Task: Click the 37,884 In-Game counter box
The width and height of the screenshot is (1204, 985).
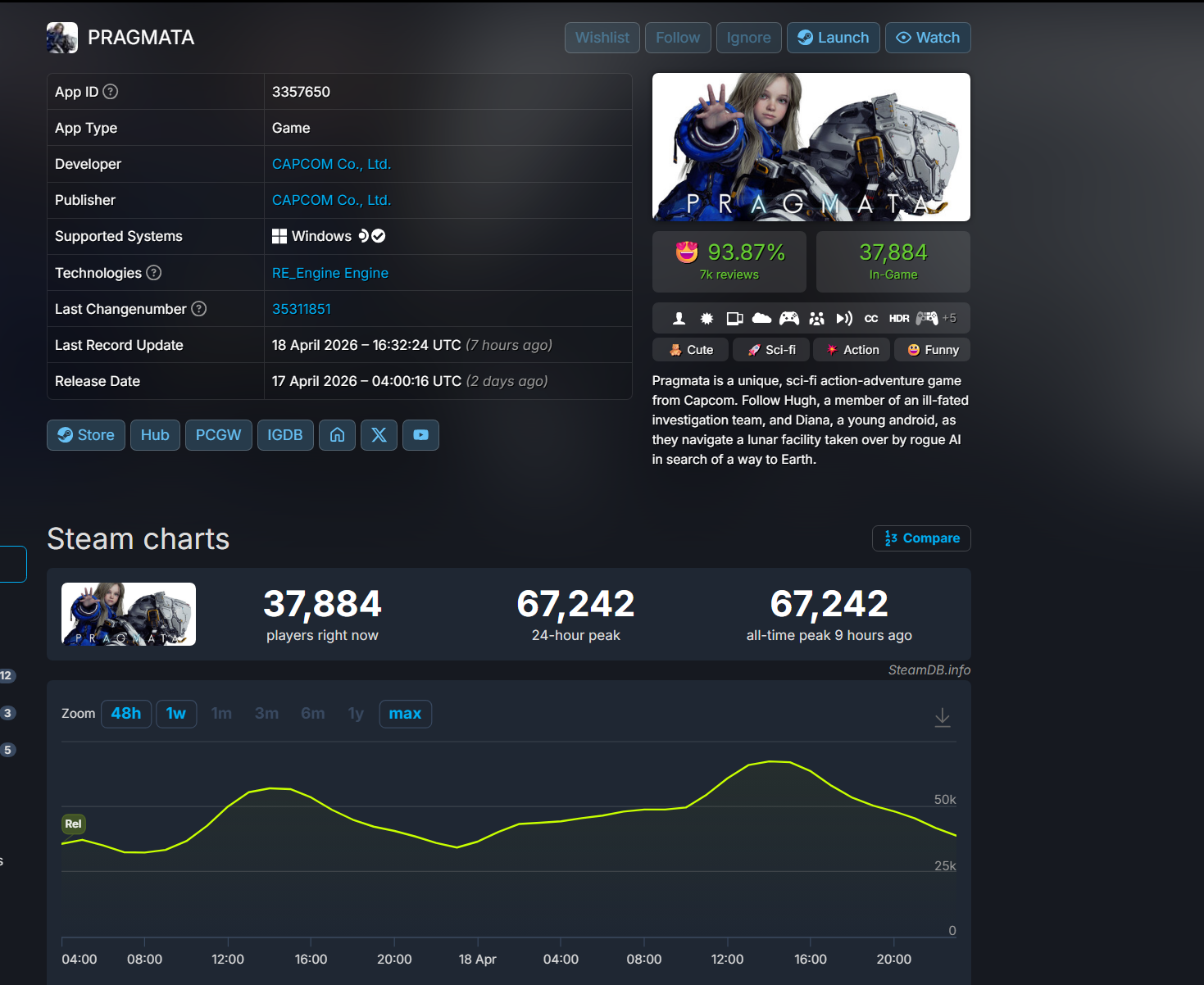Action: (x=893, y=261)
